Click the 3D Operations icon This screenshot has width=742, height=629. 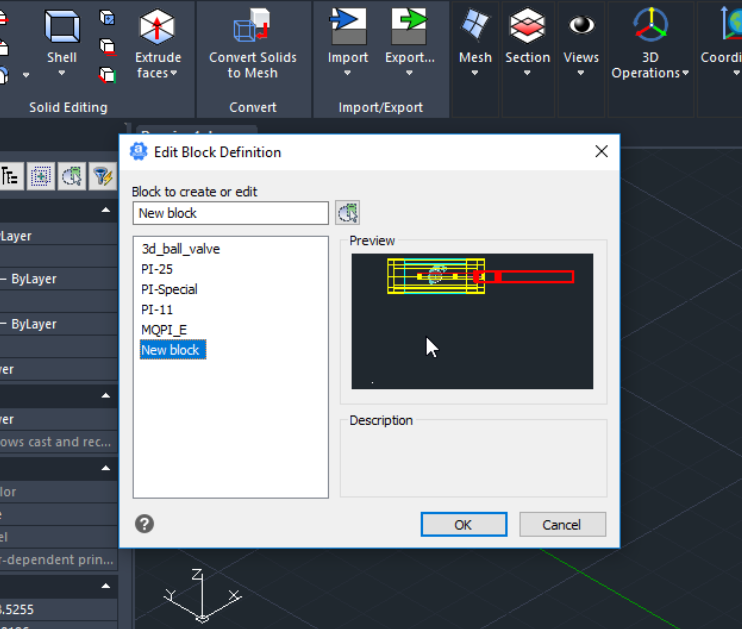(x=651, y=25)
